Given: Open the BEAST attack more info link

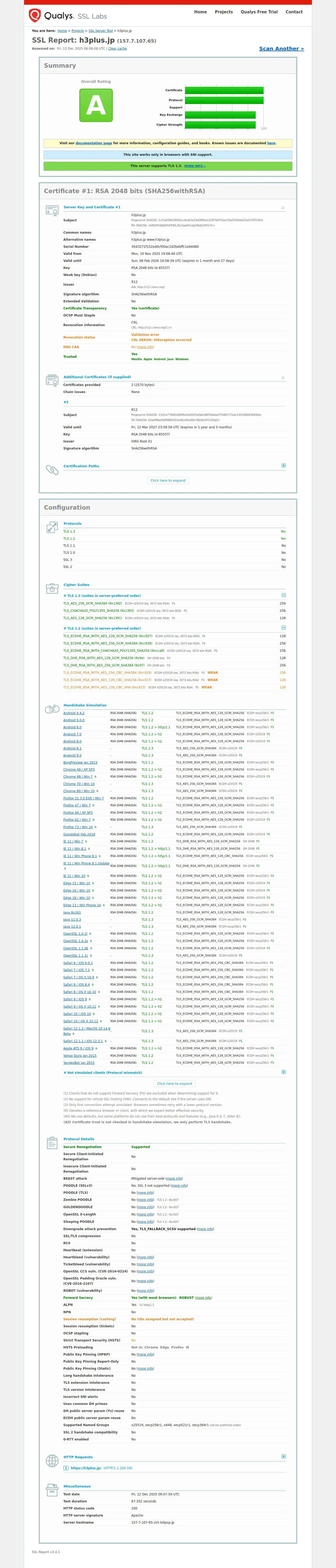Looking at the screenshot, I should (x=174, y=1178).
